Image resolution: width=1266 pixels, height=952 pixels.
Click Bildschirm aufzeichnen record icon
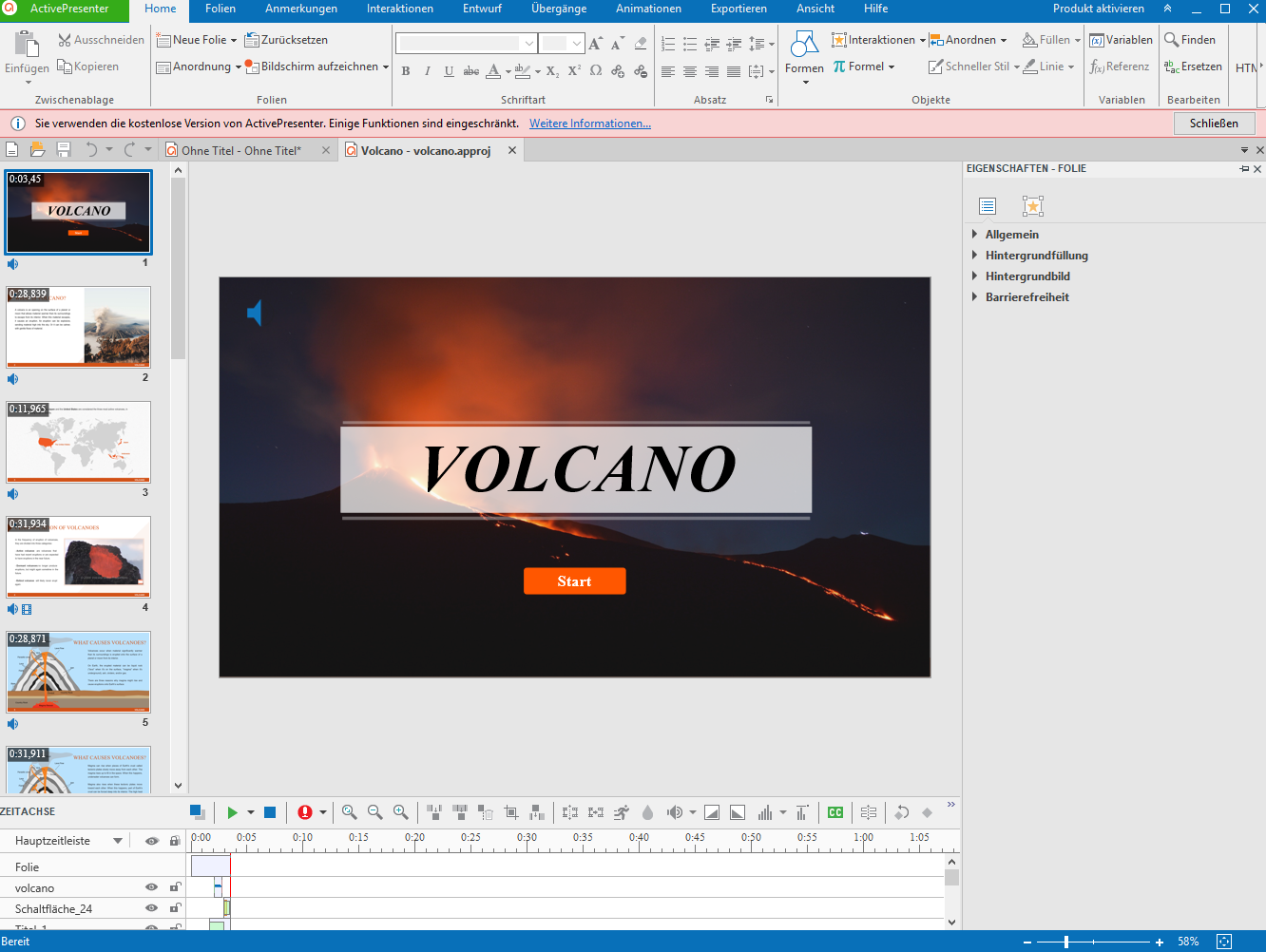click(252, 67)
